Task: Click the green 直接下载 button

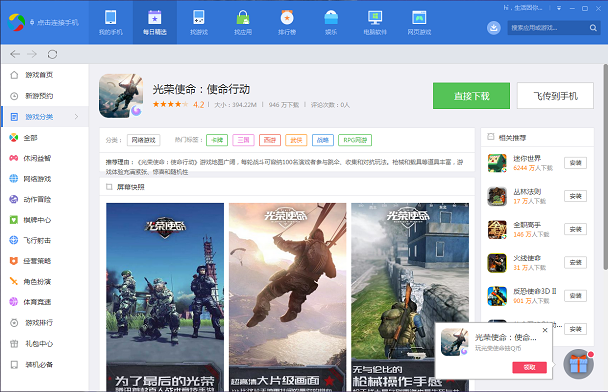Action: point(471,96)
